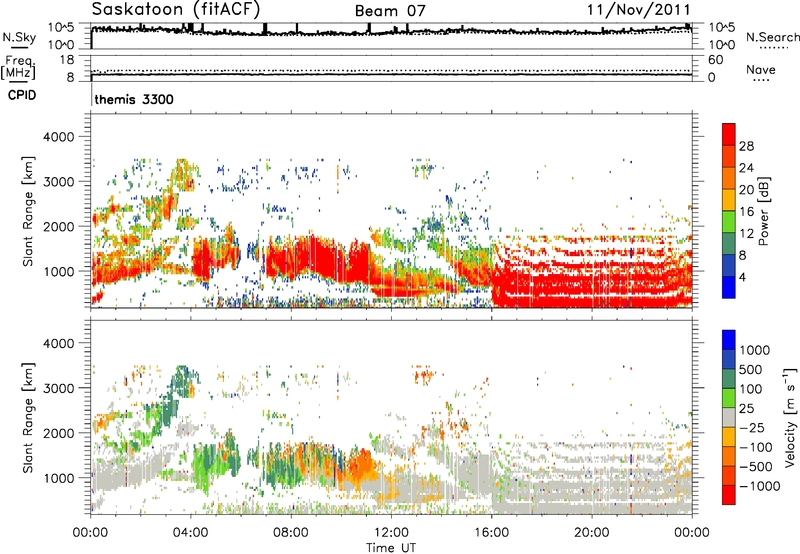Image resolution: width=800 pixels, height=554 pixels.
Task: Pick the bright blue bottom segment of power colorbar
Action: point(729,287)
